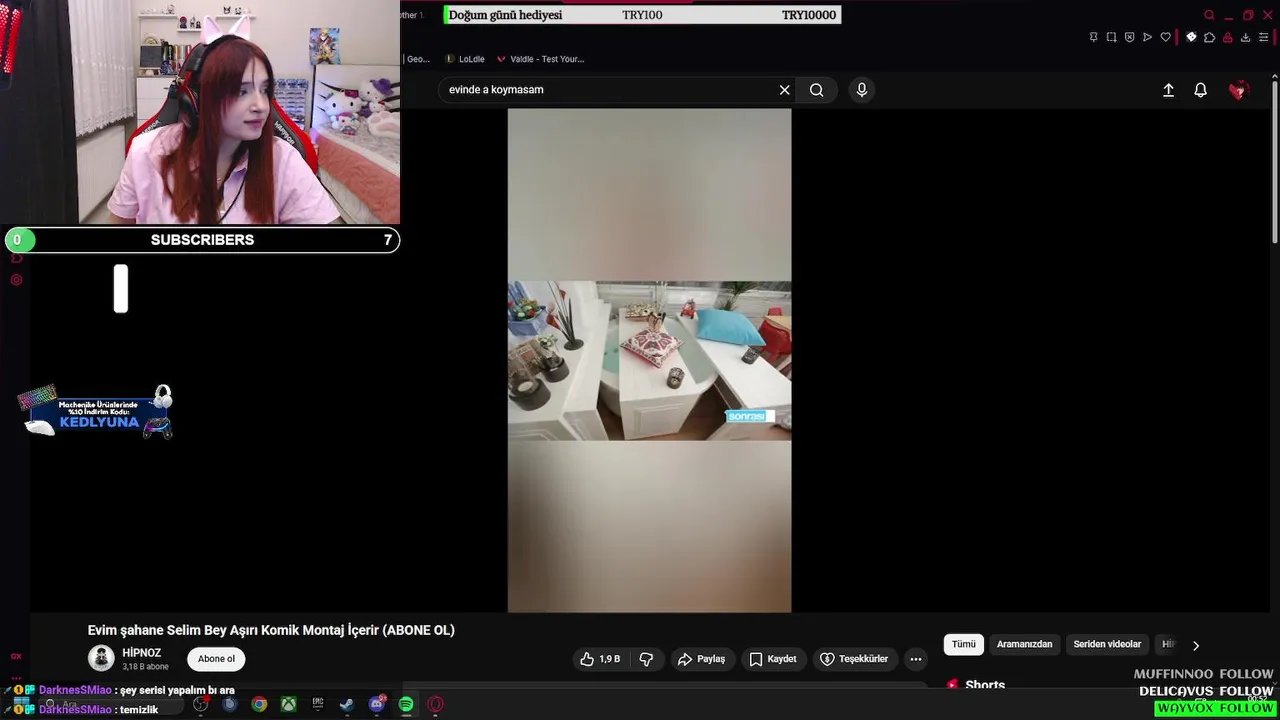
Task: Click the pin icon in browser toolbar
Action: tap(1093, 37)
